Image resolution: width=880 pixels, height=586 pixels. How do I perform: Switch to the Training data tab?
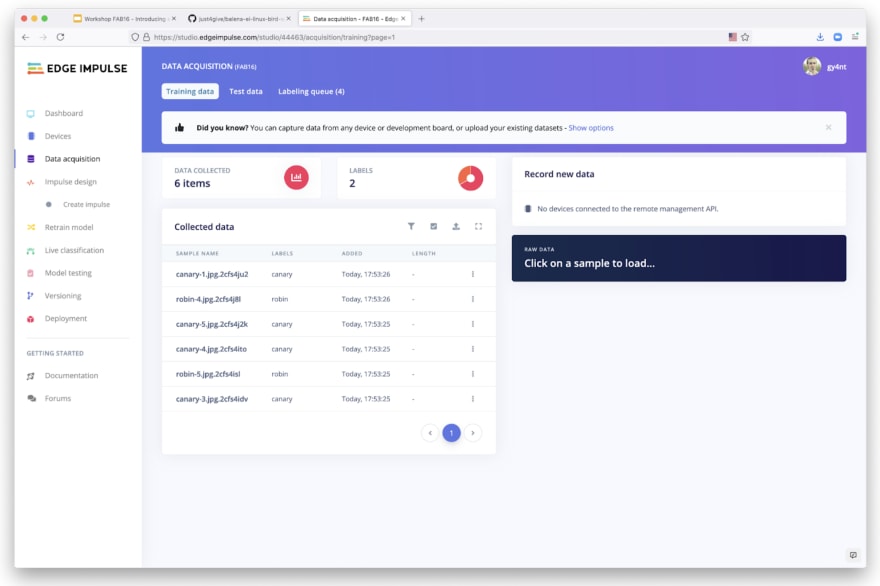[x=190, y=91]
